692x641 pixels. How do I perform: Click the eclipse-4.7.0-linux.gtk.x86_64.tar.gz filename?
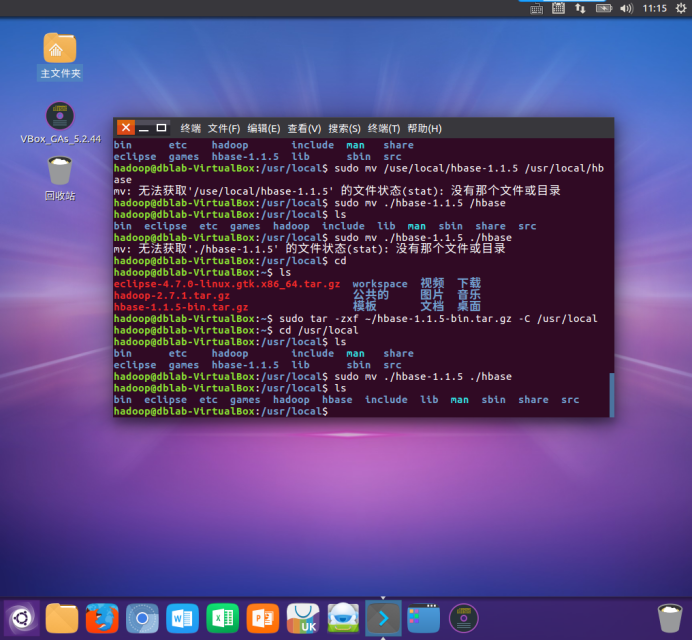(x=227, y=284)
